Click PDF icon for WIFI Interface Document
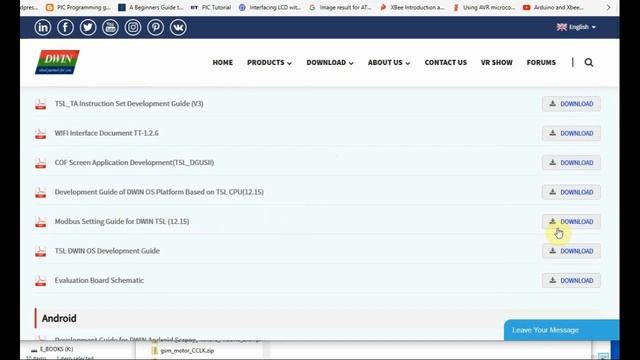640x360 pixels. click(x=40, y=133)
